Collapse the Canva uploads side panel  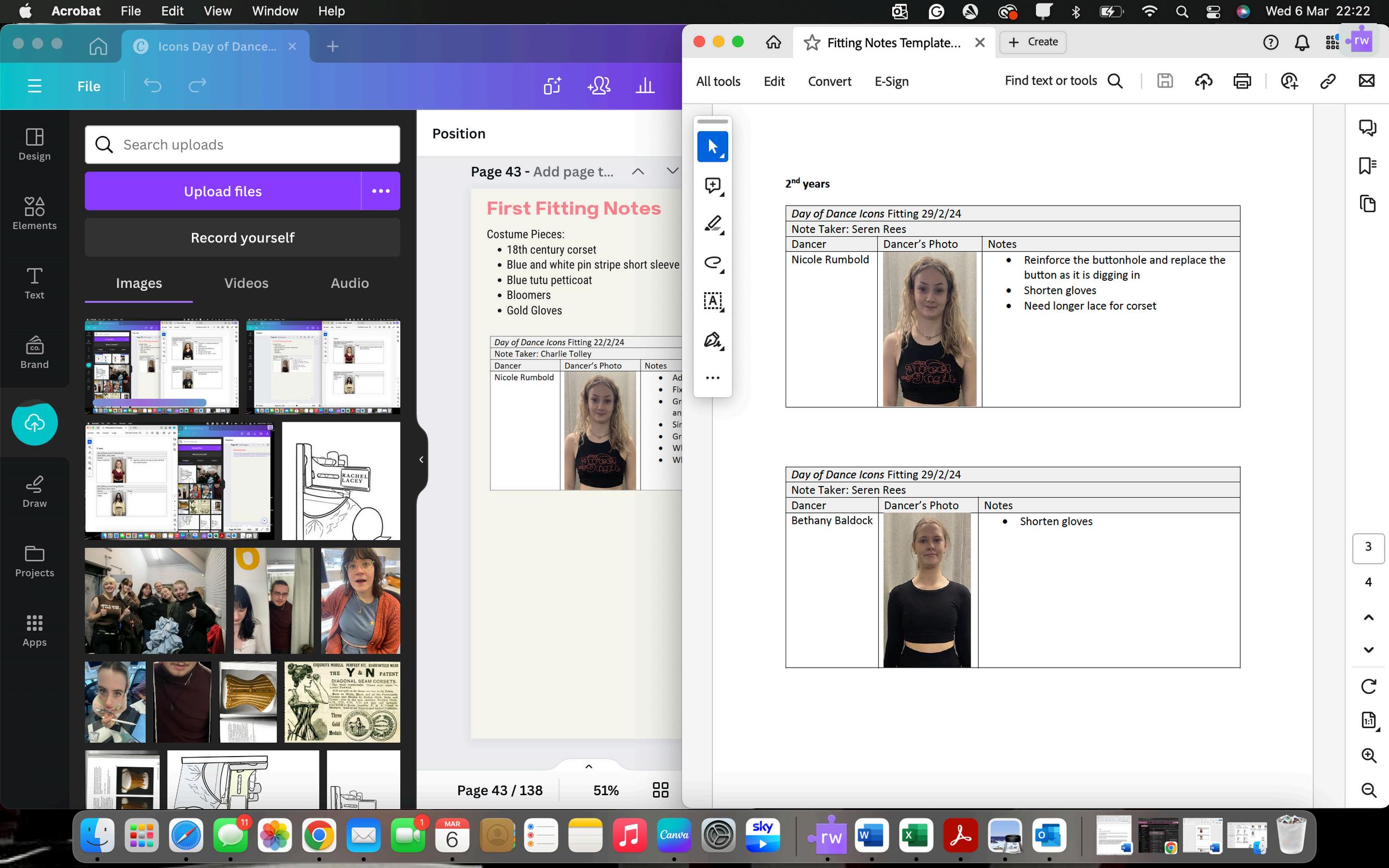click(421, 459)
